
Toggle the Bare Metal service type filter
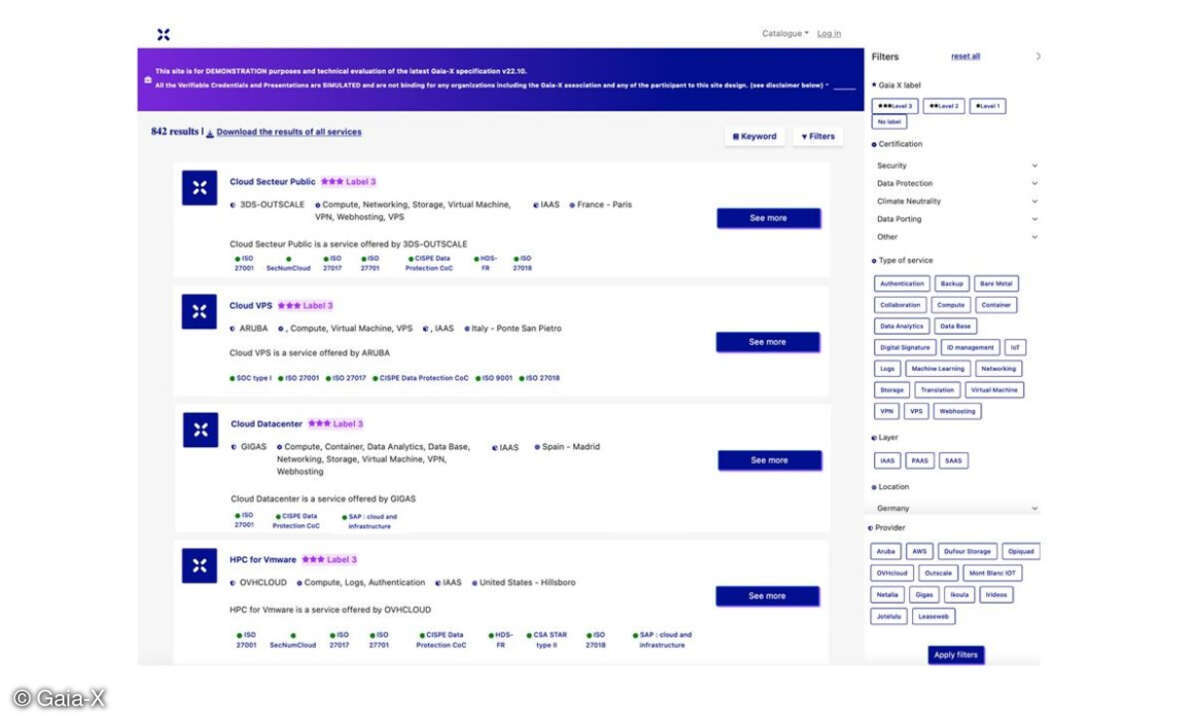[x=996, y=284]
